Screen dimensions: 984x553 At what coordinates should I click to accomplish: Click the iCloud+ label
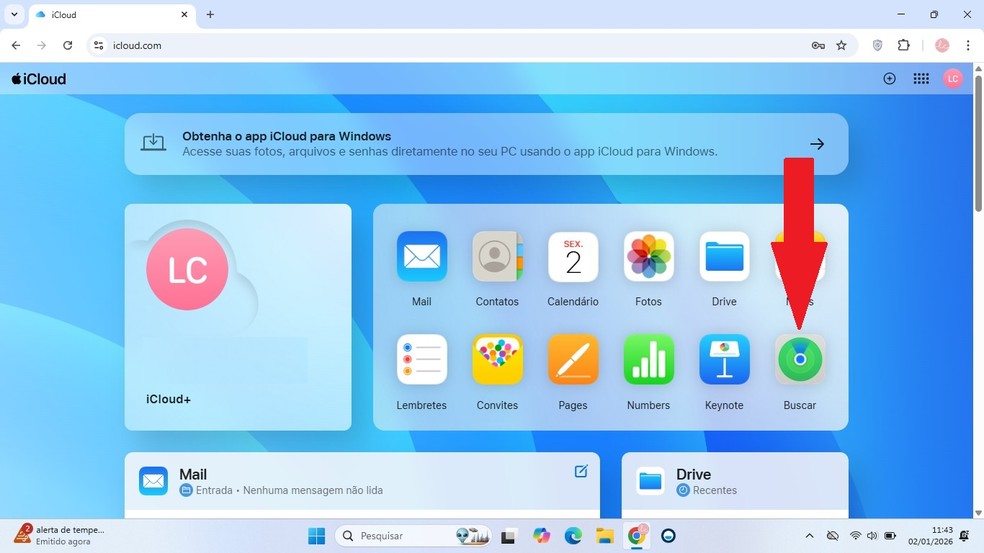(168, 399)
